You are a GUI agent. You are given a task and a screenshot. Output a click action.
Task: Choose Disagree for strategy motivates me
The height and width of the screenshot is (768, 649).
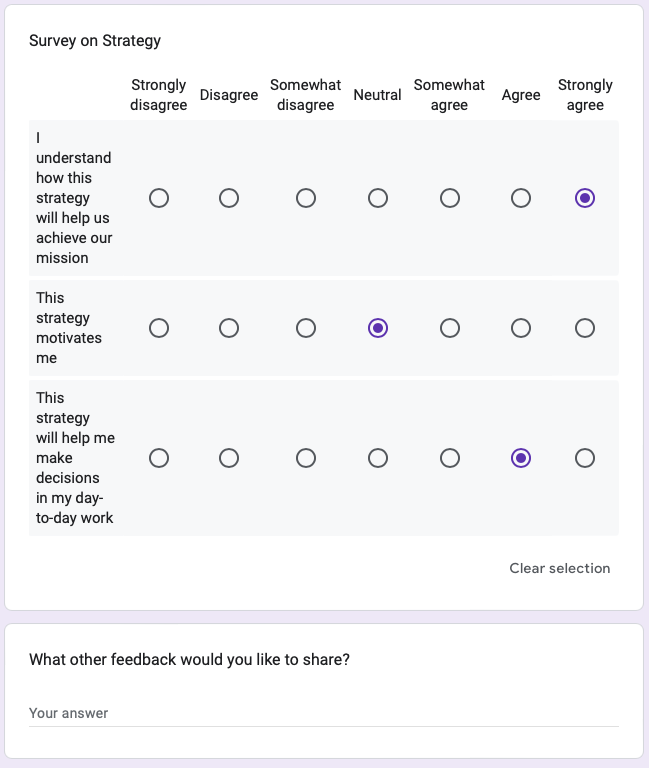229,328
